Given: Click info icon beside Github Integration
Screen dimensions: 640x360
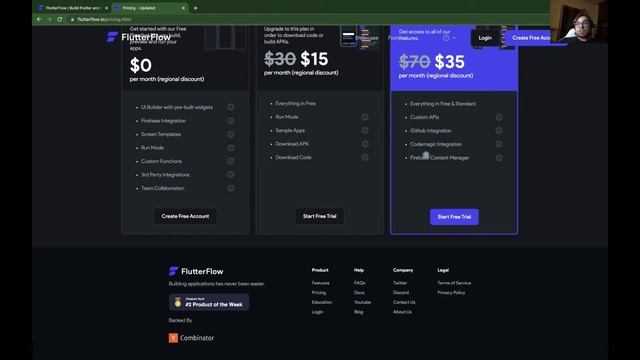Looking at the screenshot, I should (499, 131).
